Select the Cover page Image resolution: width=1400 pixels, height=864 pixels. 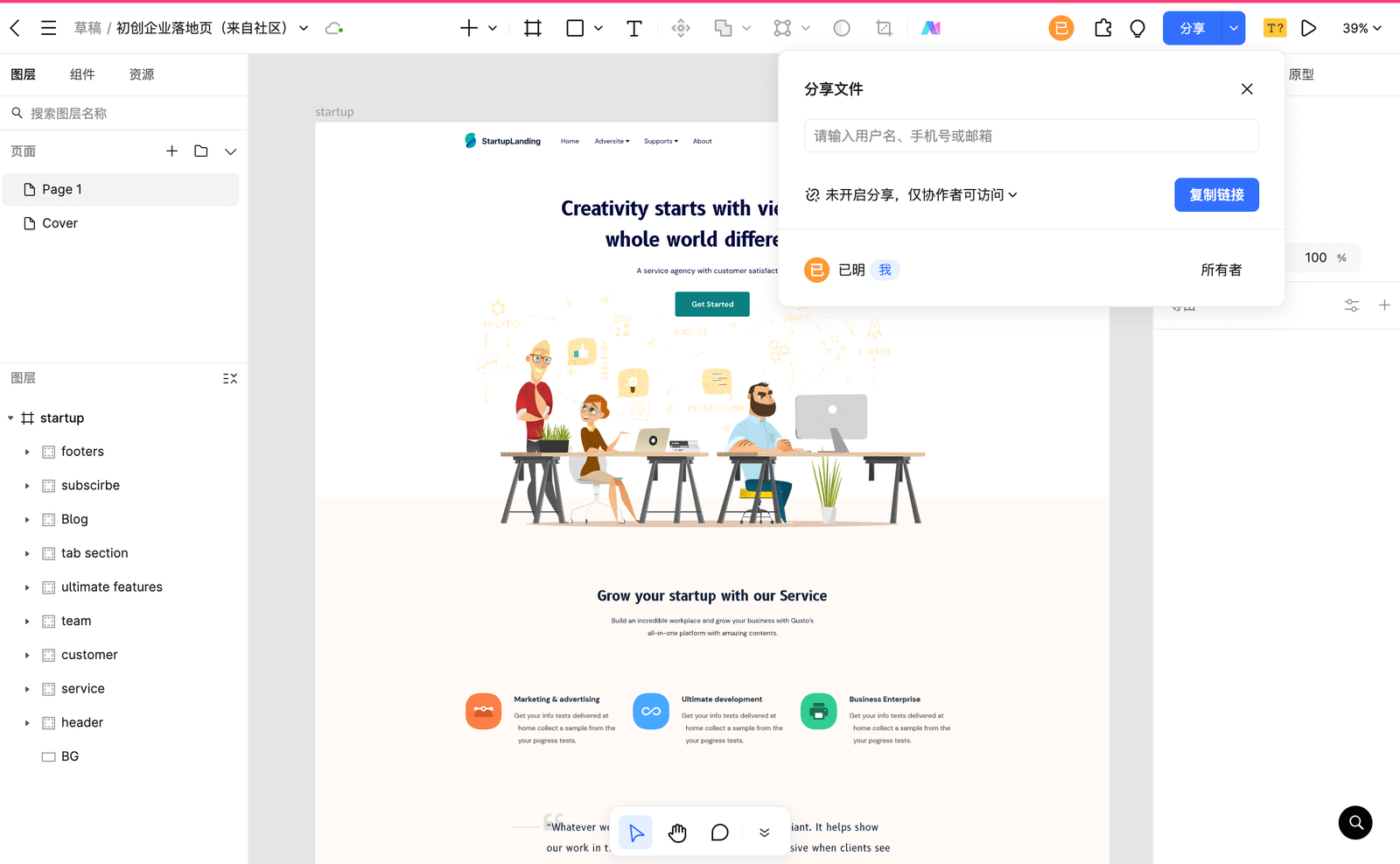pyautogui.click(x=59, y=223)
